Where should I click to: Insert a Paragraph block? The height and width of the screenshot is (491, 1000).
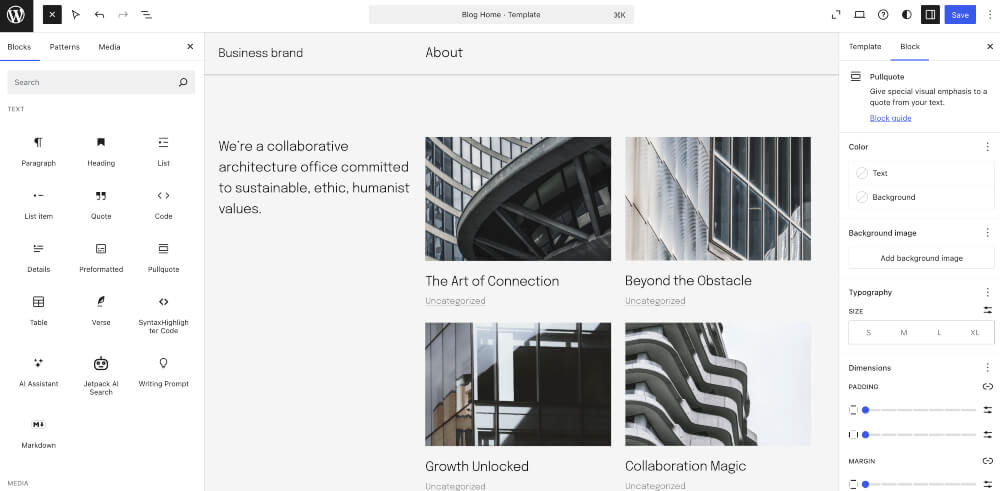(38, 151)
